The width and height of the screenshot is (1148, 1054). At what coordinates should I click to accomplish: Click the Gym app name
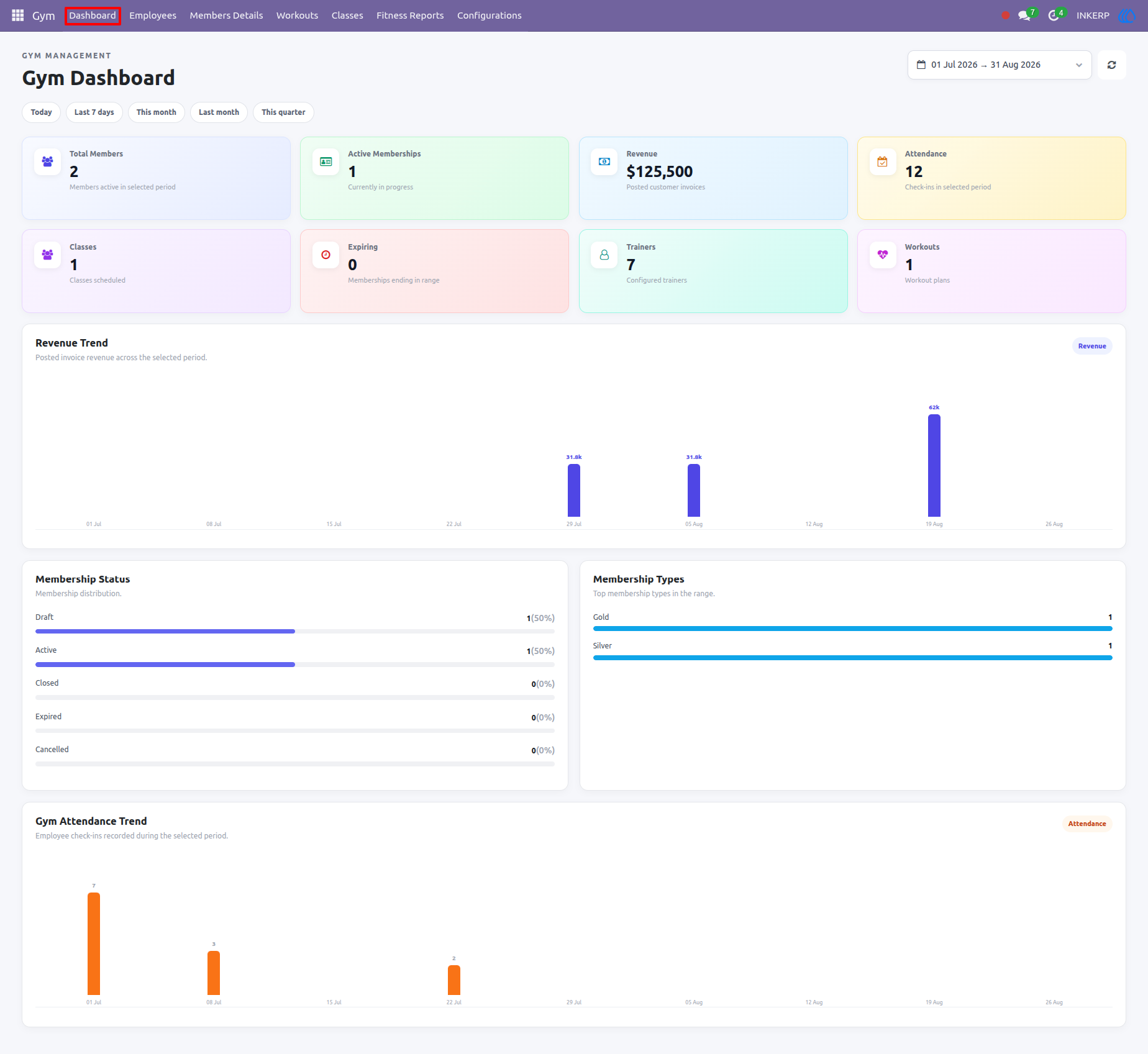pyautogui.click(x=43, y=16)
